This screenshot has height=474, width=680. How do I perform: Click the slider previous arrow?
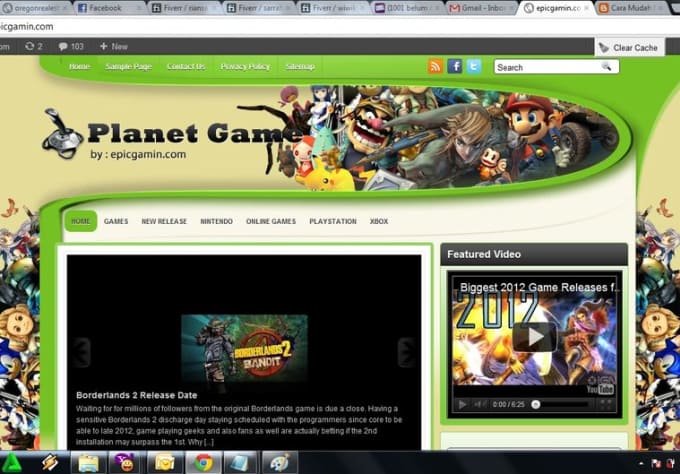82,352
